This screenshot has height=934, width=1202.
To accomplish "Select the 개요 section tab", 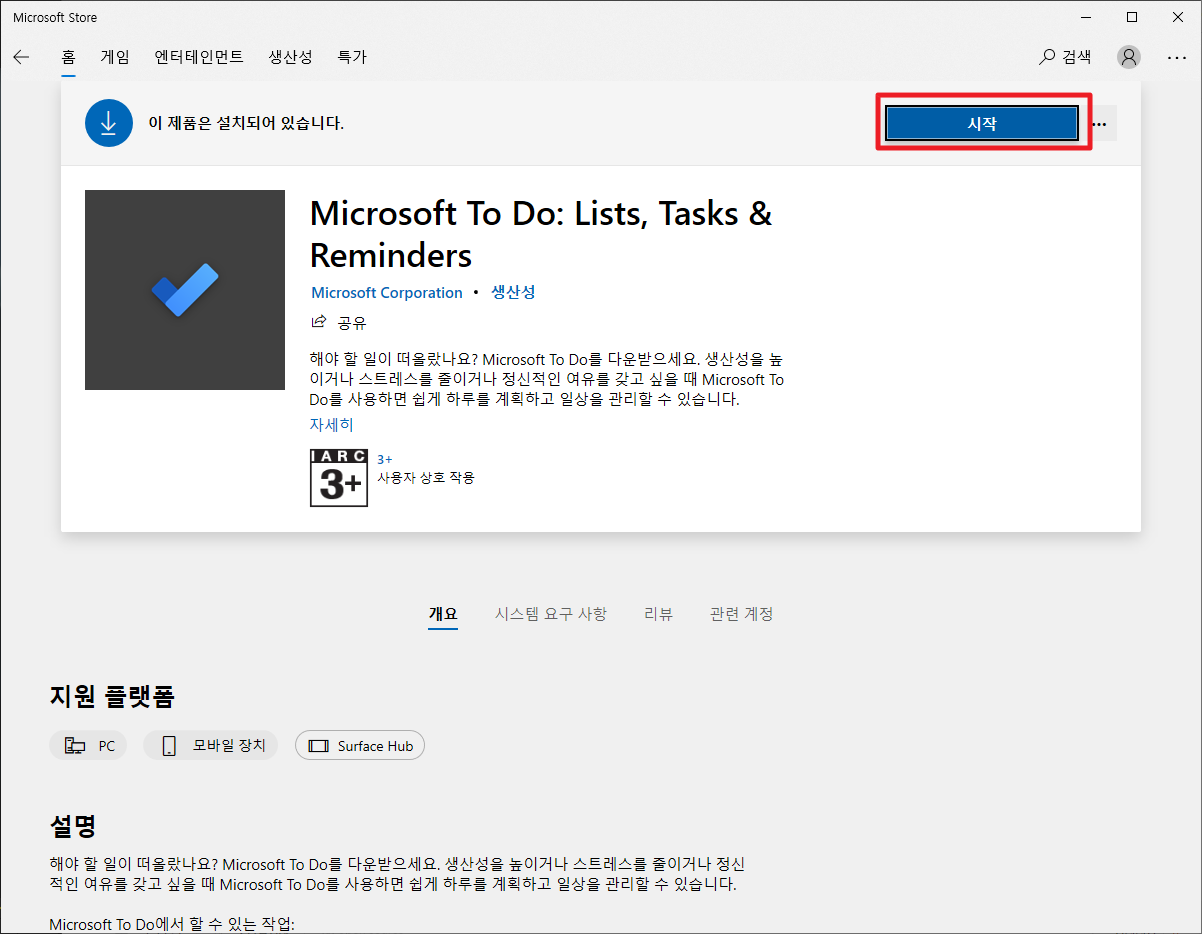I will 443,614.
